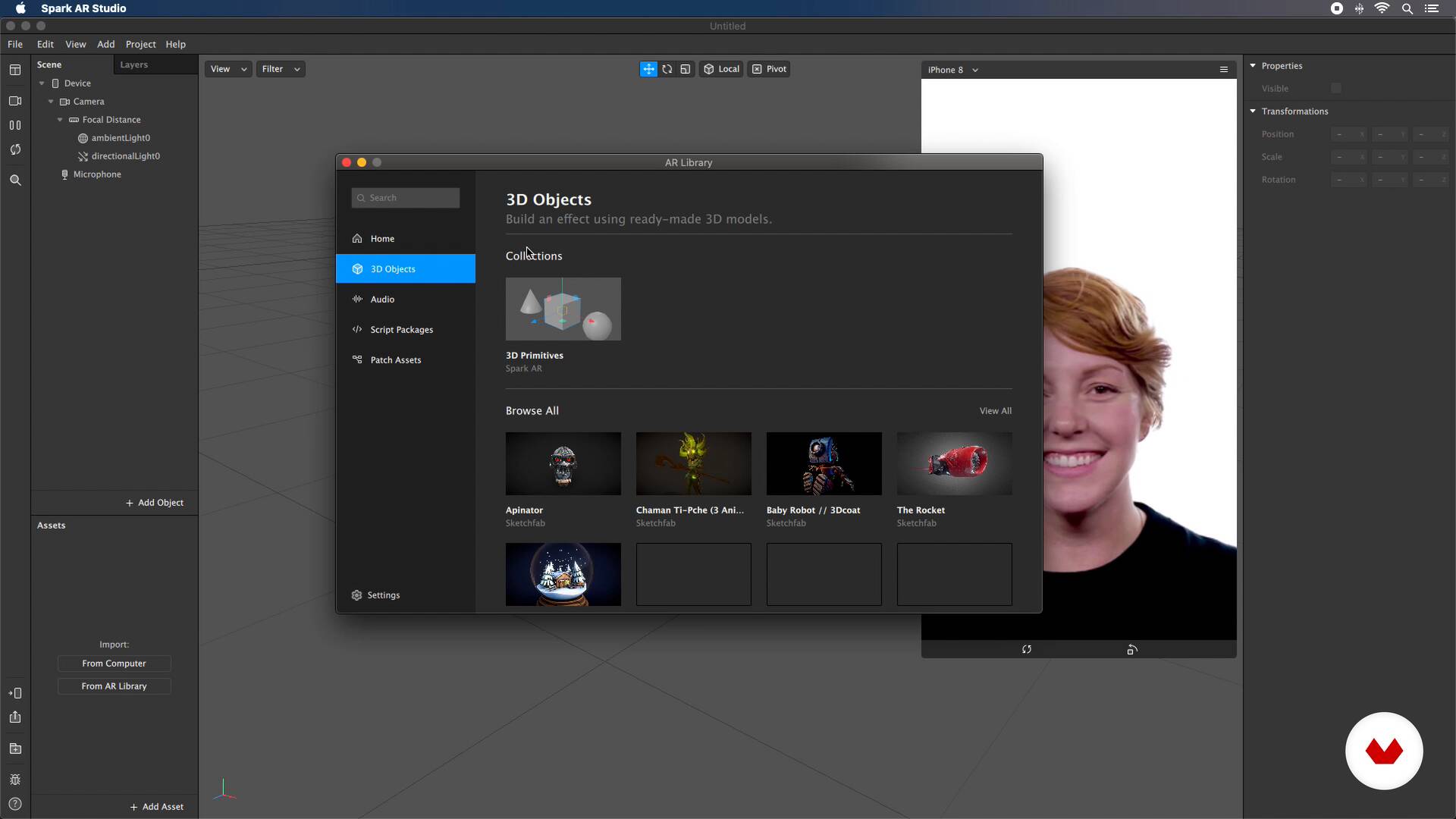Open the Help menu
1456x819 pixels.
tap(175, 44)
